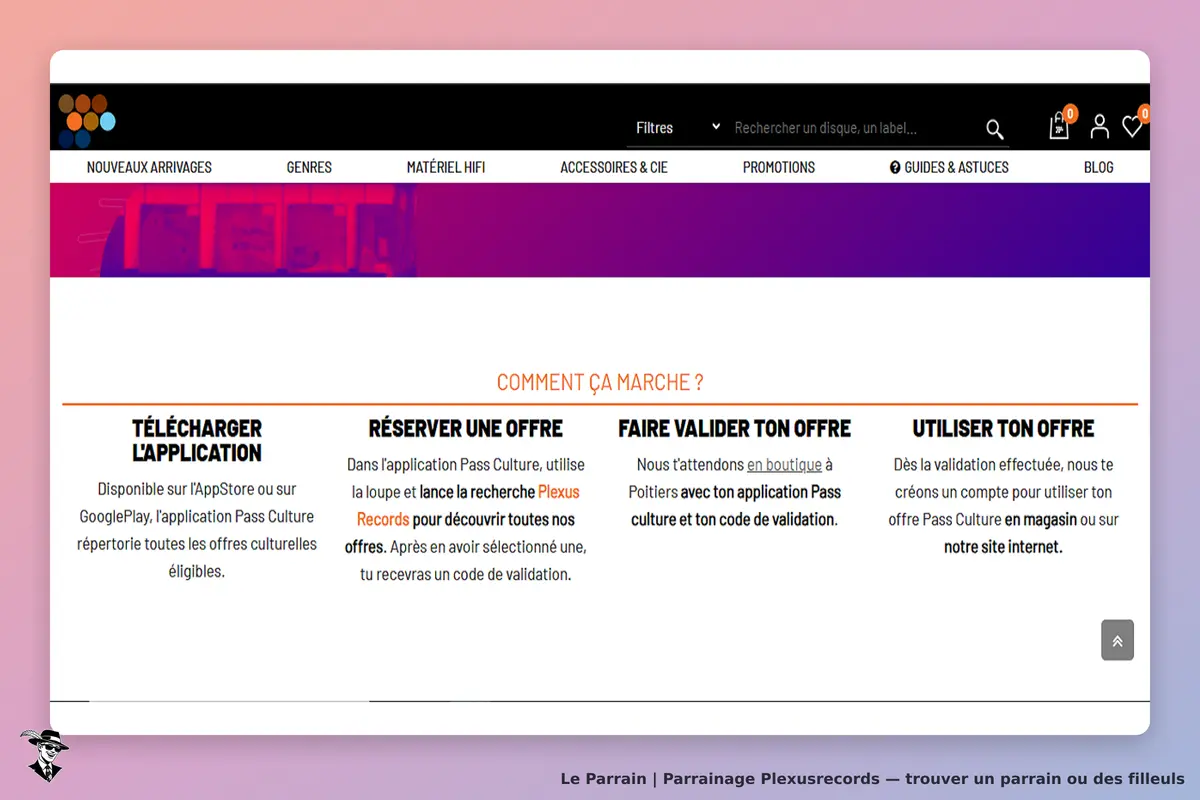Click the bold 'notre site internet.' text
Image resolution: width=1200 pixels, height=800 pixels.
click(x=1003, y=547)
